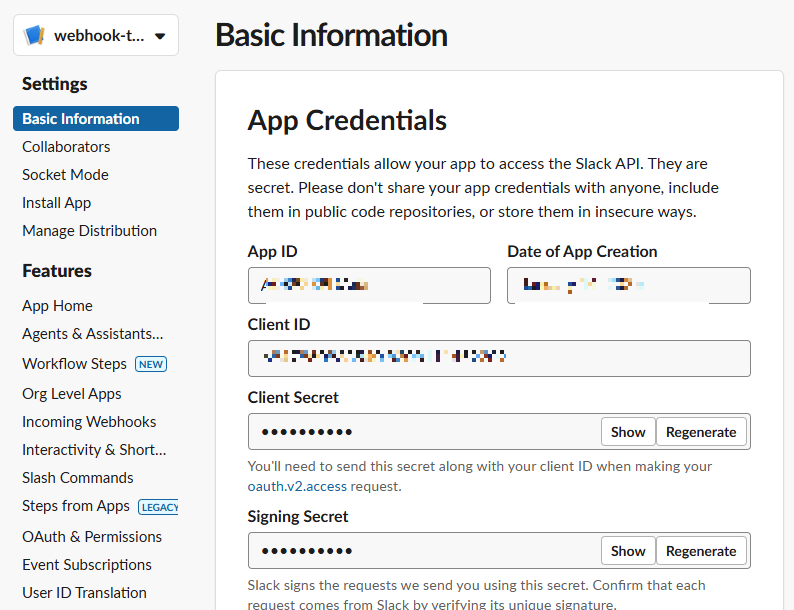The height and width of the screenshot is (610, 794).
Task: Go to Org Level Apps
Action: pyautogui.click(x=72, y=394)
